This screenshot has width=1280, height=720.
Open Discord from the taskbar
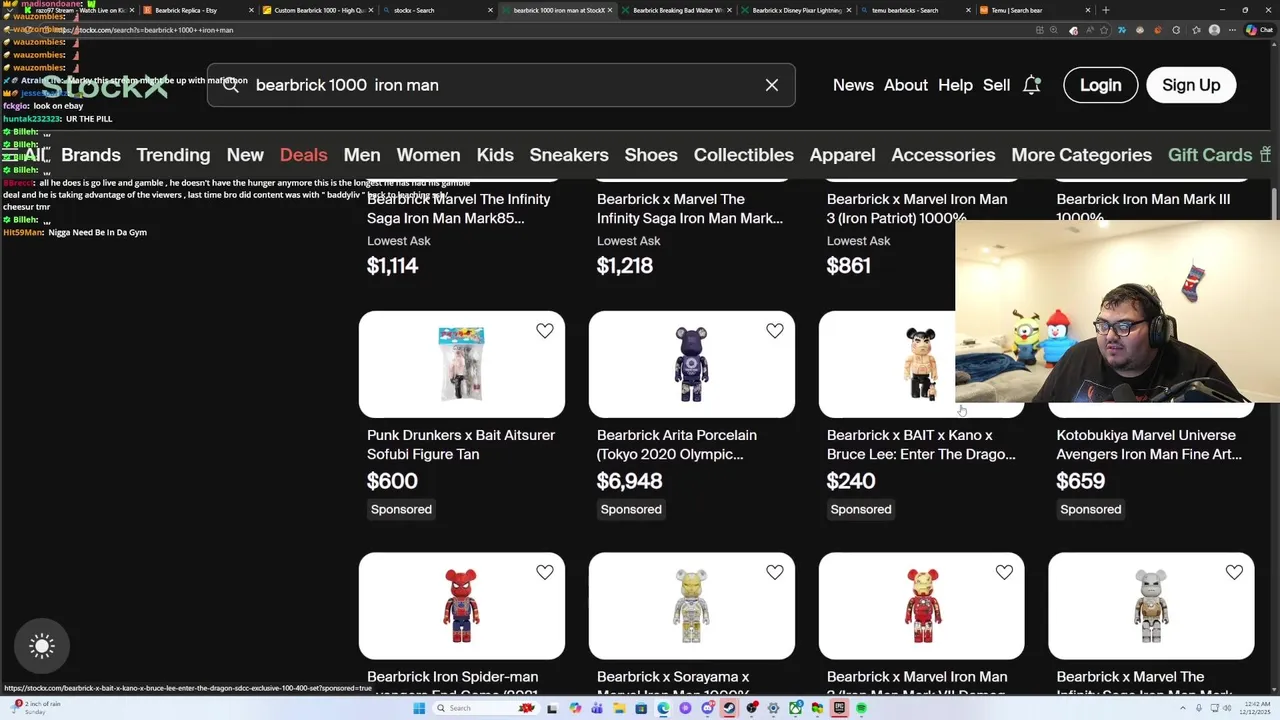pyautogui.click(x=708, y=708)
